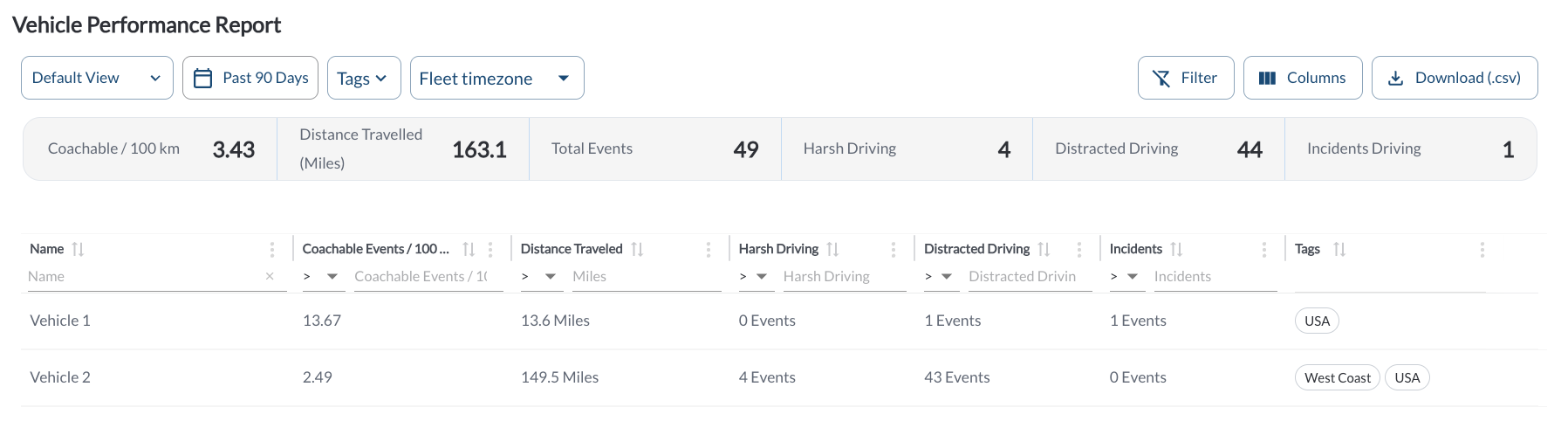Image resolution: width=1568 pixels, height=428 pixels.
Task: Select the West Coast tag on Vehicle 2
Action: [x=1337, y=377]
